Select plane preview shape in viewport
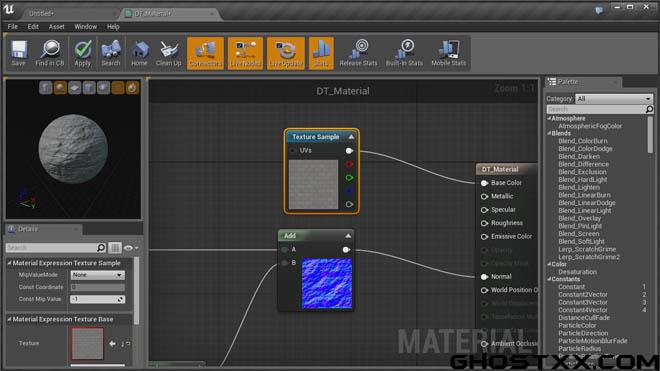 tap(75, 88)
